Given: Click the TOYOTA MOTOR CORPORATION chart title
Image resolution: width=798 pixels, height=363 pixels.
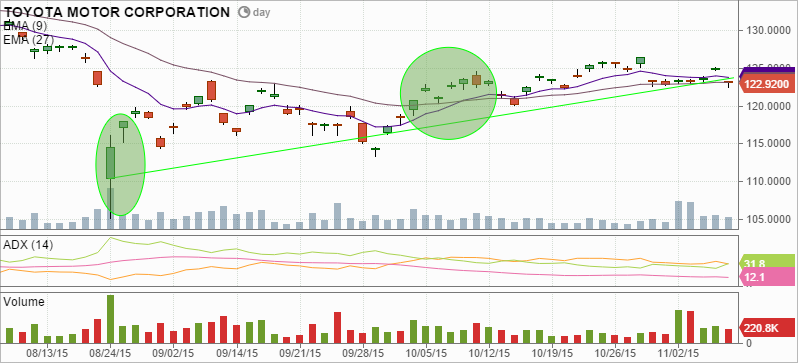Looking at the screenshot, I should click(x=117, y=12).
